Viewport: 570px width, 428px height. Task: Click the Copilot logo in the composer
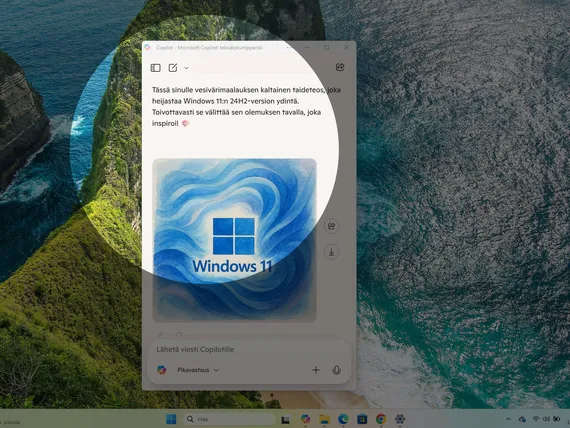[x=162, y=370]
